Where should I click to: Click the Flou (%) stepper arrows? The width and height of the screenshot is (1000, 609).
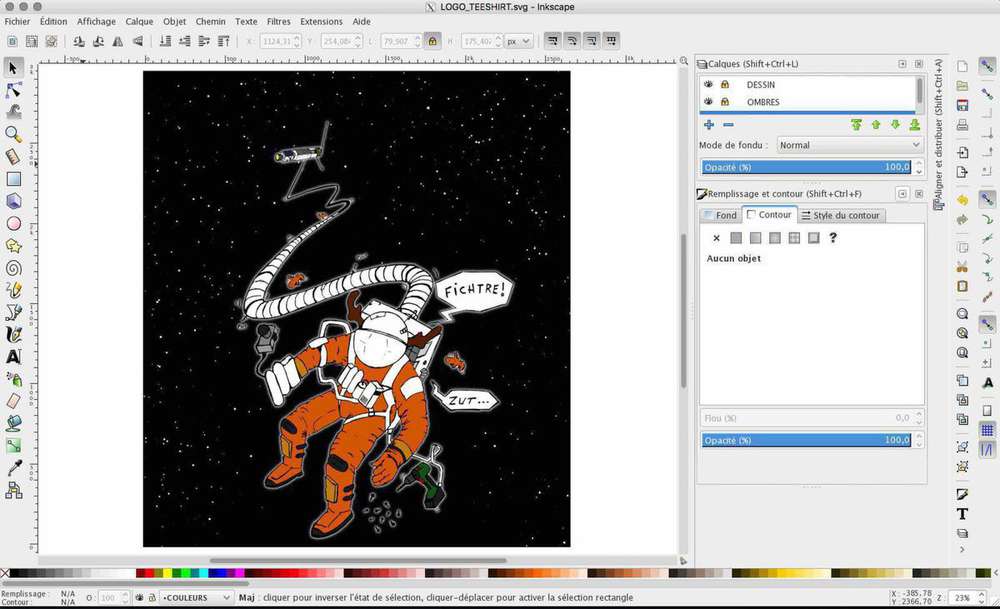919,418
